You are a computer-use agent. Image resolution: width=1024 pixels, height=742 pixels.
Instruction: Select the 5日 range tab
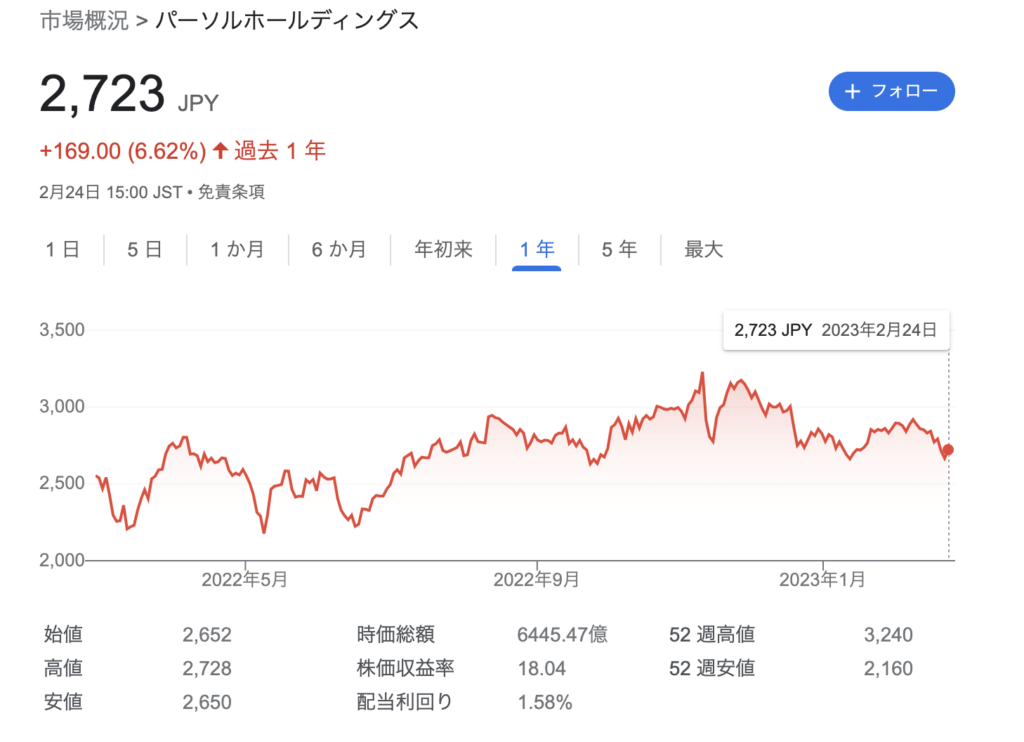click(x=145, y=250)
